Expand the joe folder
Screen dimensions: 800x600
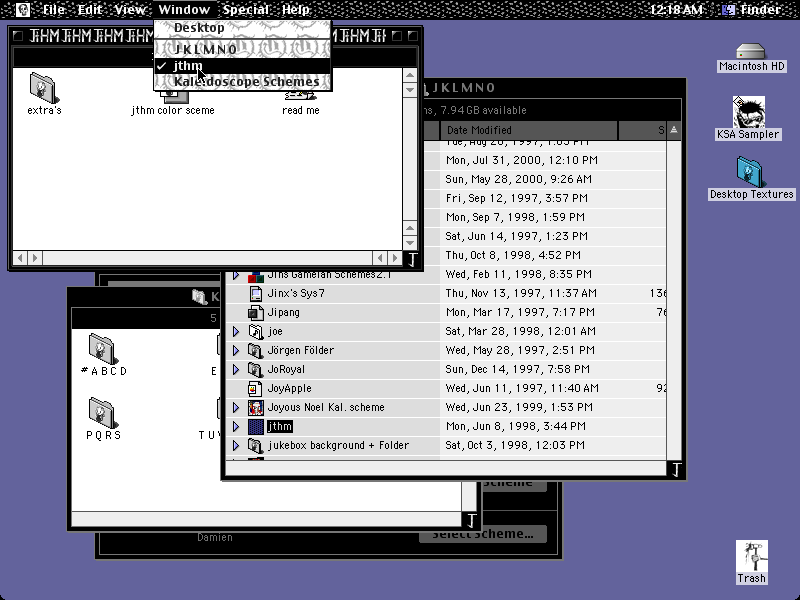[x=236, y=332]
